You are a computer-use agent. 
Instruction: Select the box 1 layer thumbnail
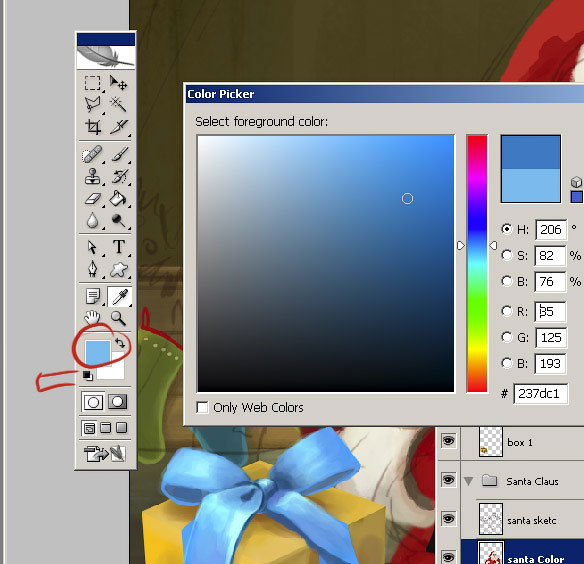(491, 442)
